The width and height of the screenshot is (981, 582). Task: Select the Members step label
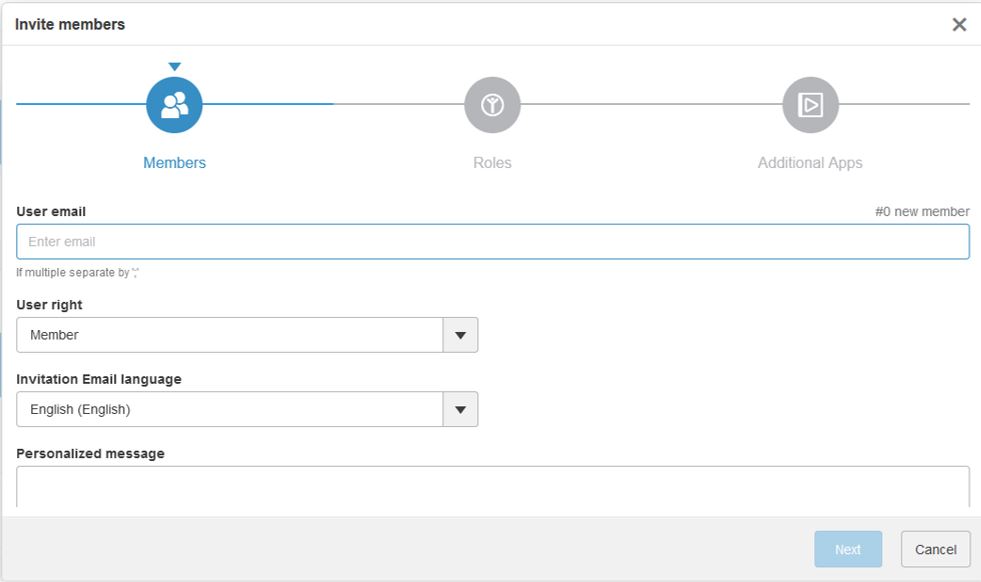(174, 163)
